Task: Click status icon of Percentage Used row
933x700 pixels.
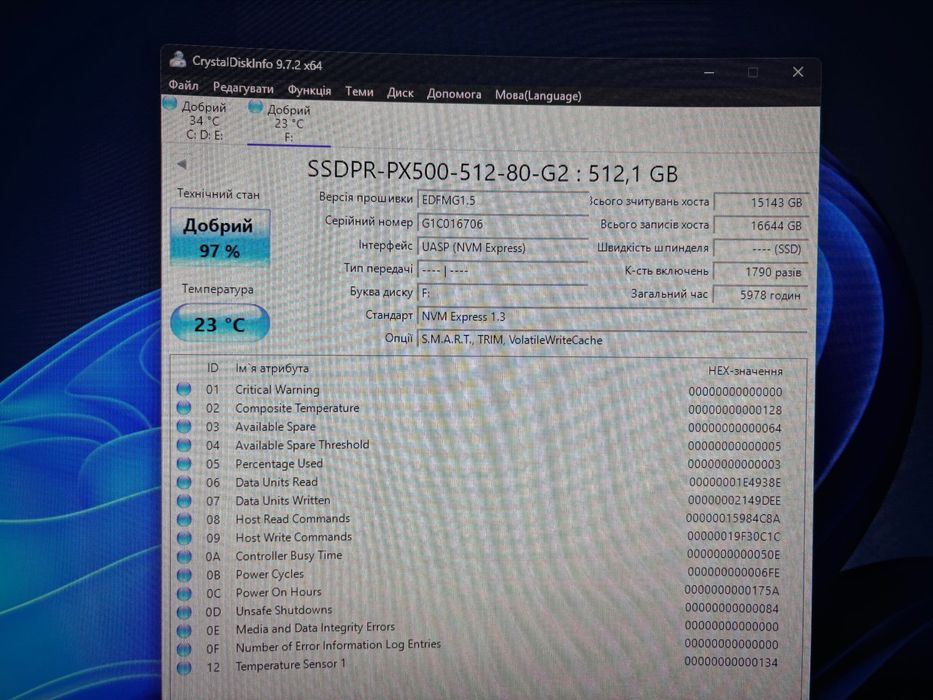Action: (x=184, y=464)
